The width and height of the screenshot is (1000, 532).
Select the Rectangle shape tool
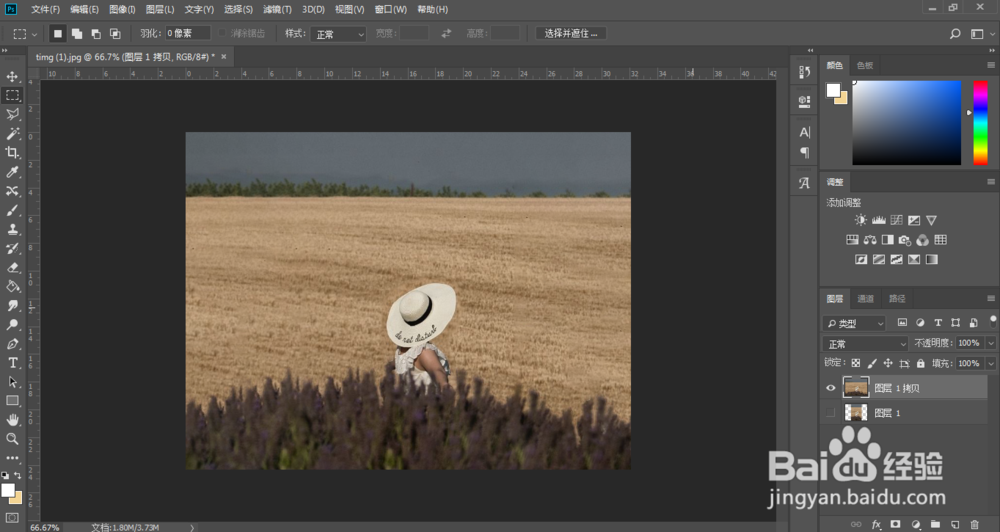(12, 401)
